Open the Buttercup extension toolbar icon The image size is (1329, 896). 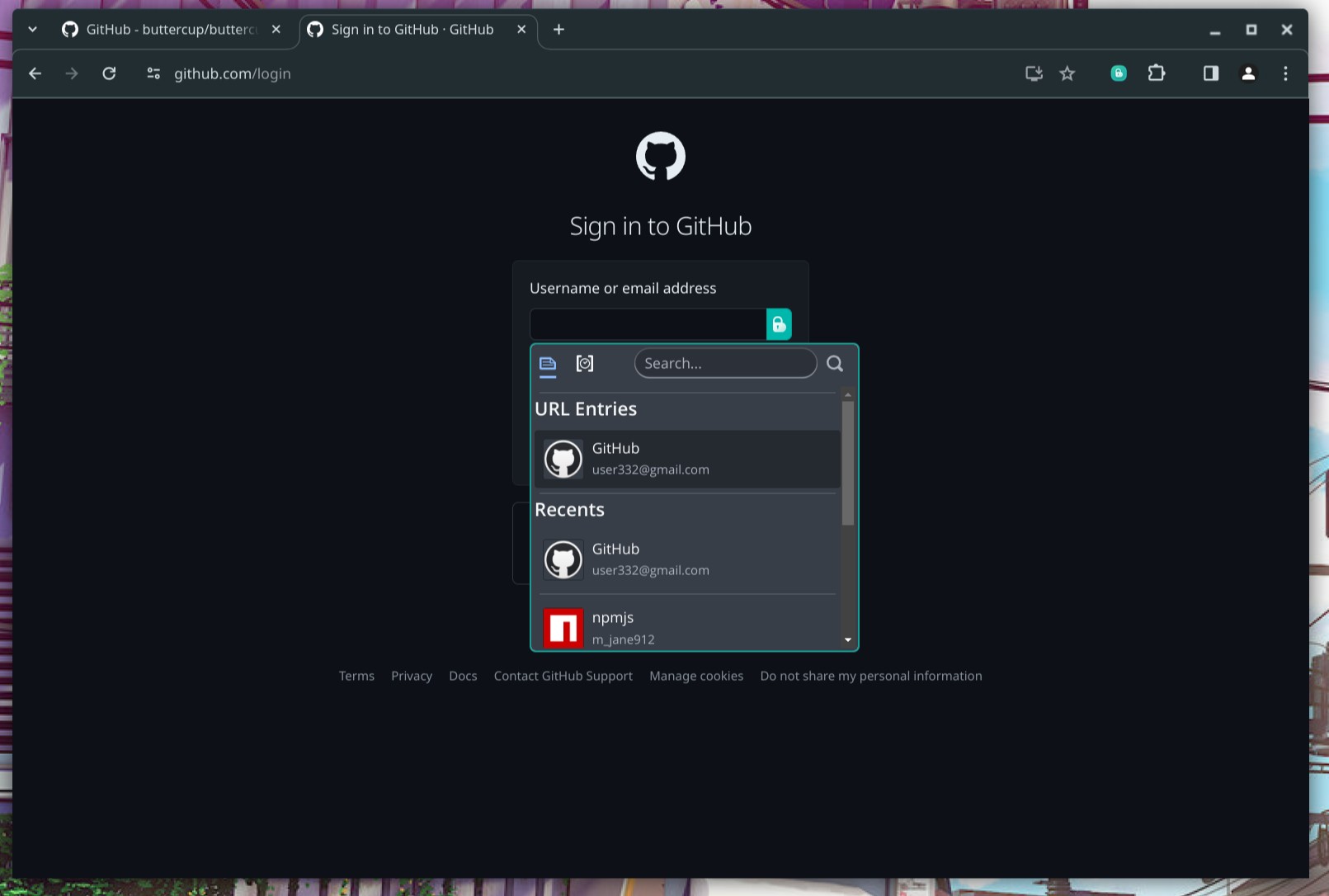point(1119,73)
